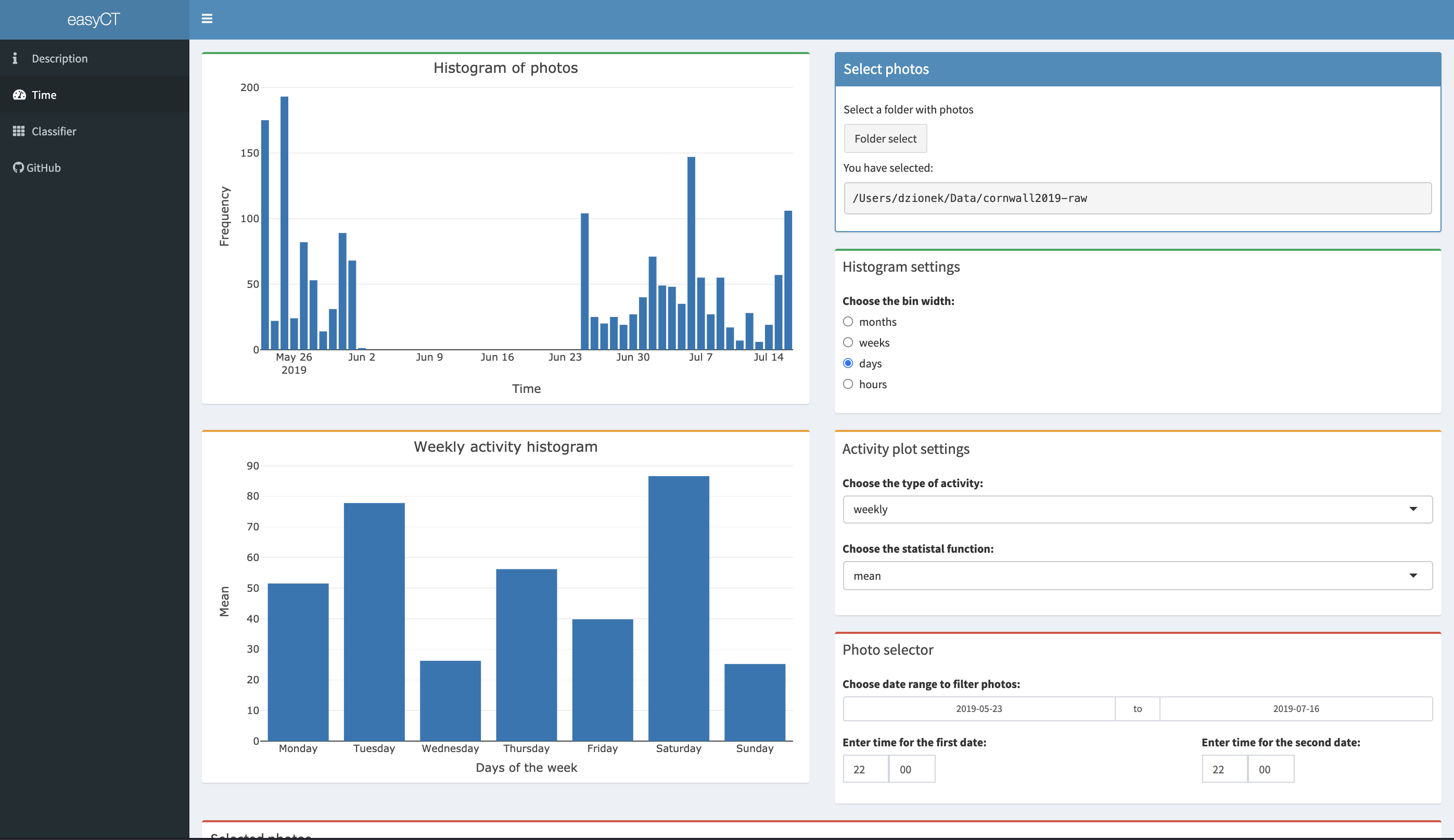This screenshot has height=840, width=1454.
Task: Click the GitHub octocat icon
Action: (x=18, y=167)
